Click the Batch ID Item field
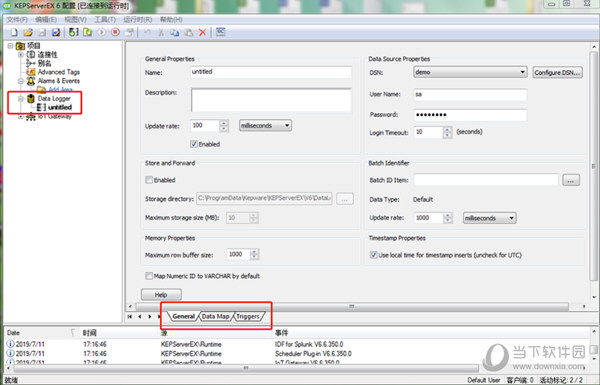Image resolution: width=600 pixels, height=385 pixels. (x=486, y=180)
